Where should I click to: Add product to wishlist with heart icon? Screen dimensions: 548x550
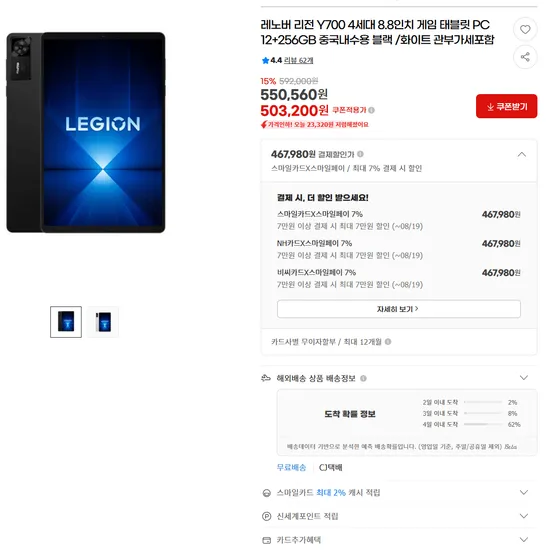coord(525,29)
